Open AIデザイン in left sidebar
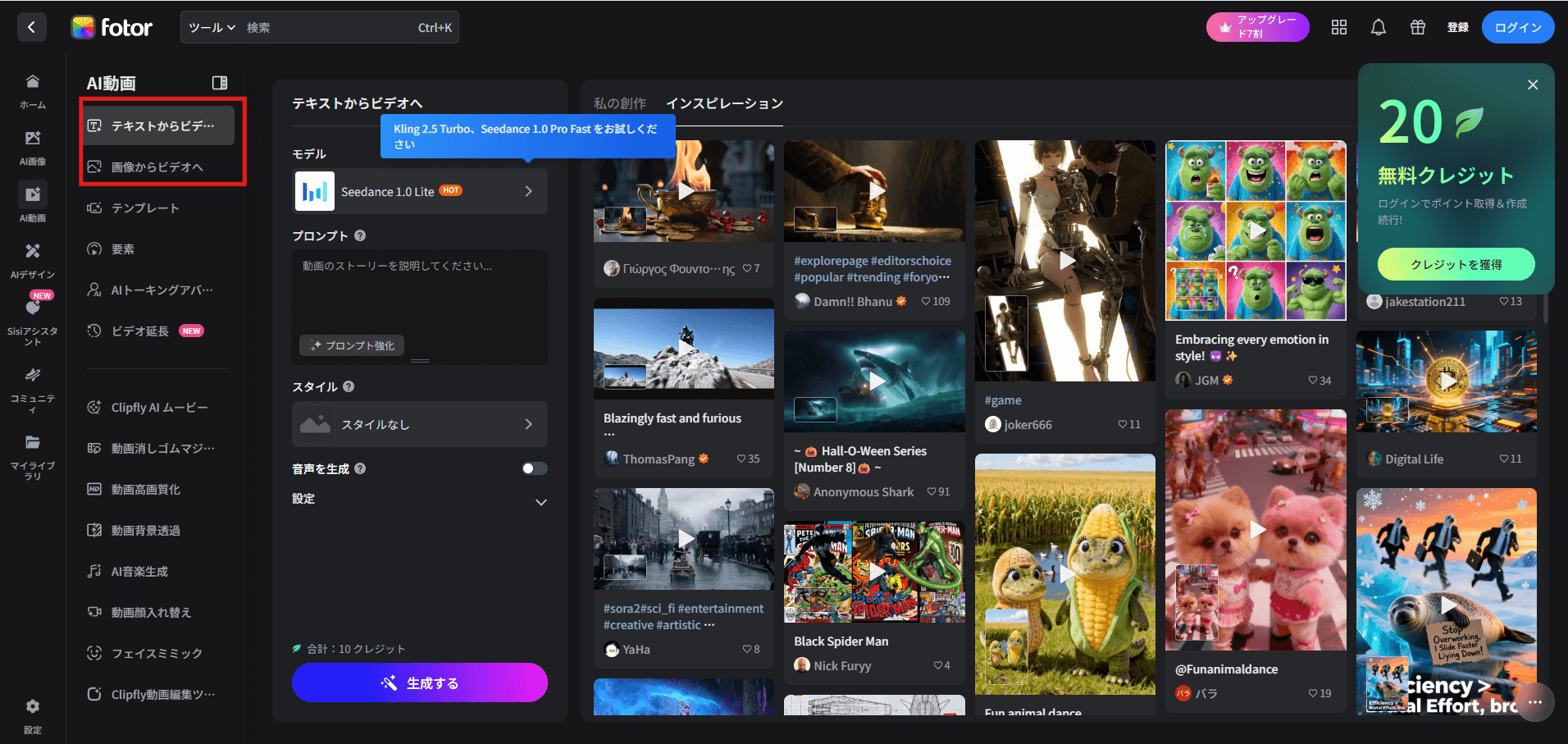The height and width of the screenshot is (744, 1568). 33,260
